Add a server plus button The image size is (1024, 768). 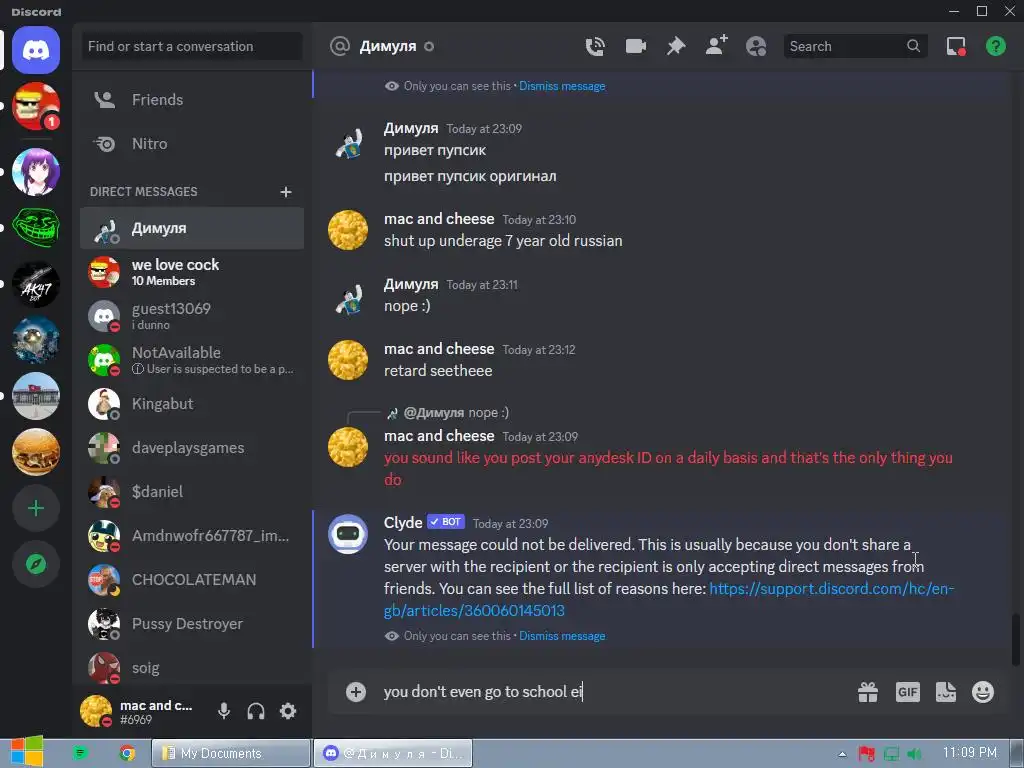[36, 508]
